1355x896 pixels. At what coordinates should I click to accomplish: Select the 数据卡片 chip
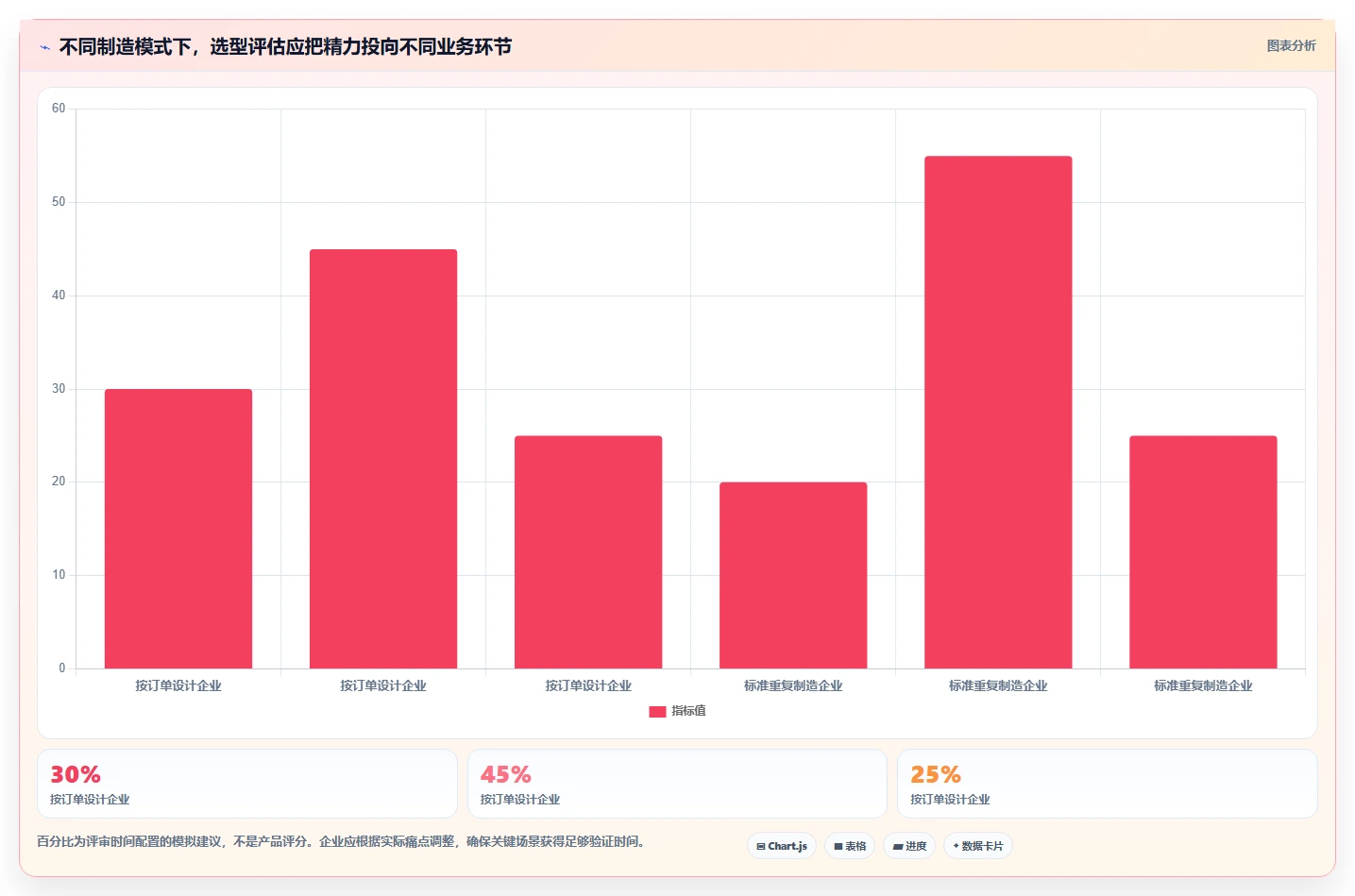coord(978,846)
